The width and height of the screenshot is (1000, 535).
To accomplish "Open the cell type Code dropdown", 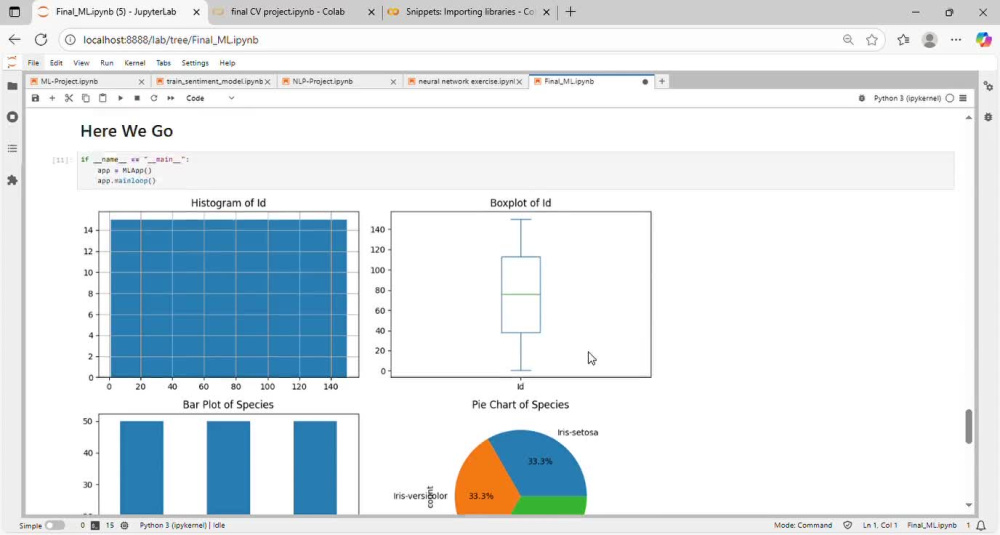I will pyautogui.click(x=210, y=98).
